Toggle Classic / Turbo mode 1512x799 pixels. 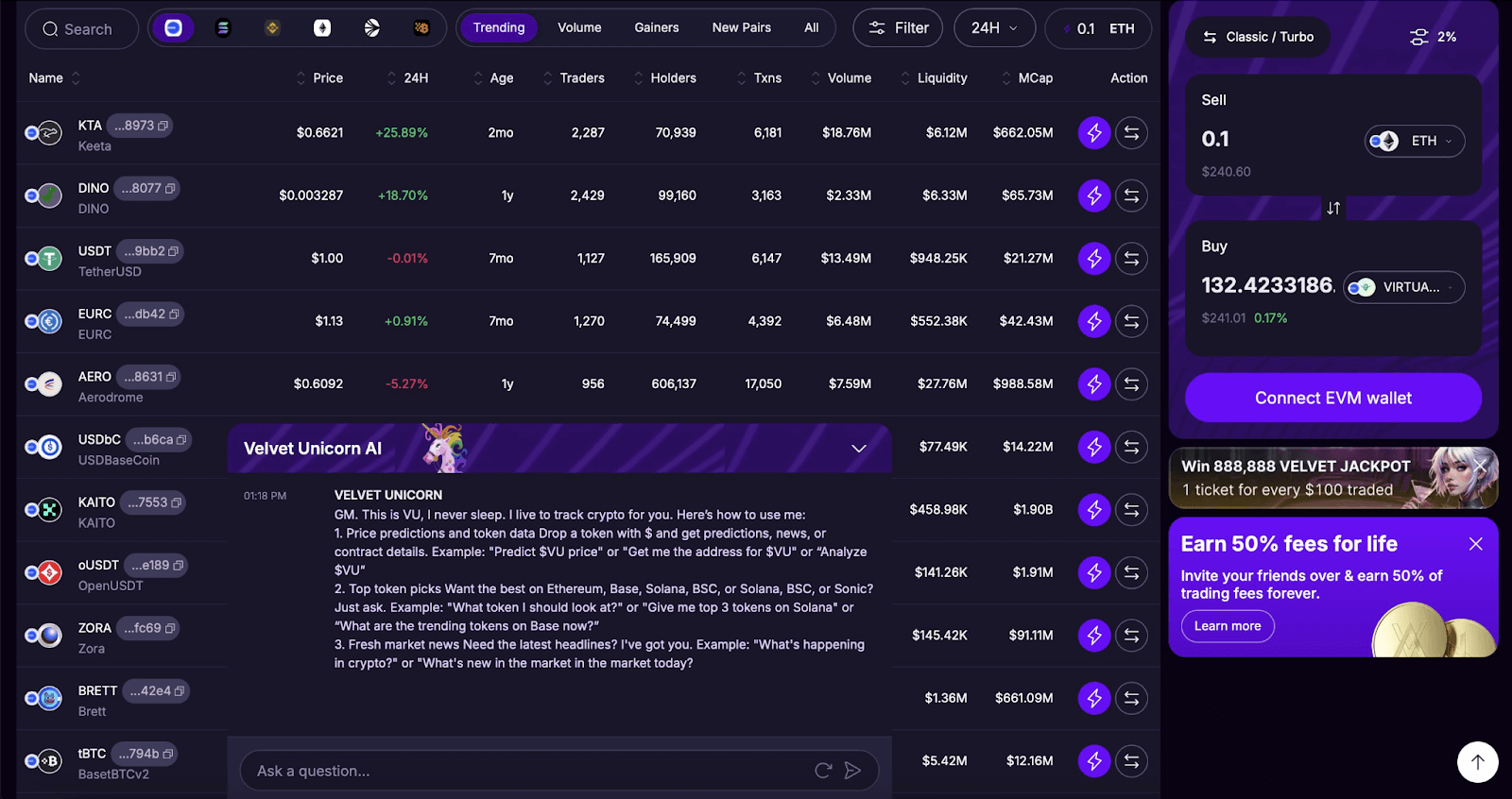[x=1258, y=37]
